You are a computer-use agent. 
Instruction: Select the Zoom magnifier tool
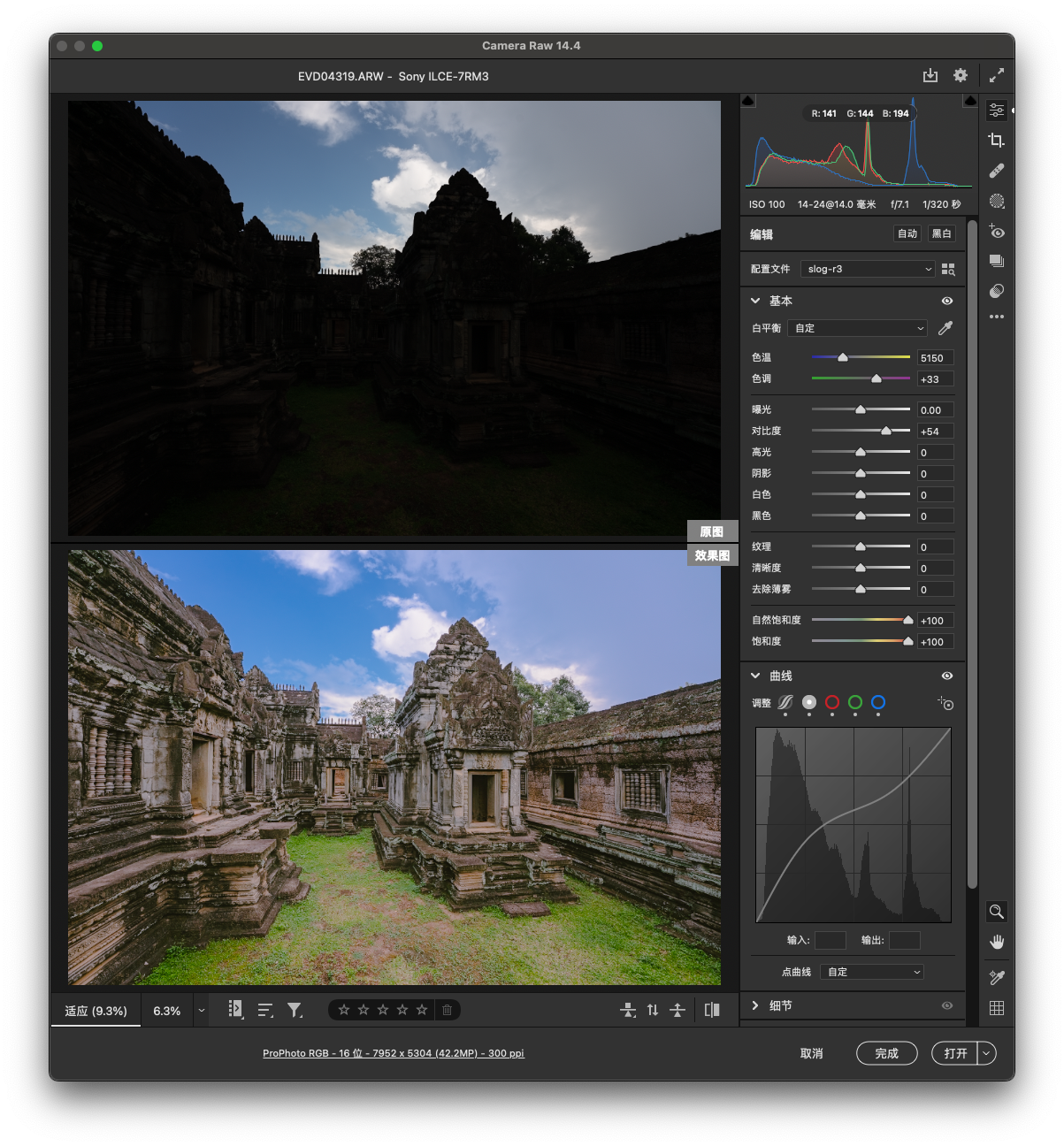tap(996, 912)
